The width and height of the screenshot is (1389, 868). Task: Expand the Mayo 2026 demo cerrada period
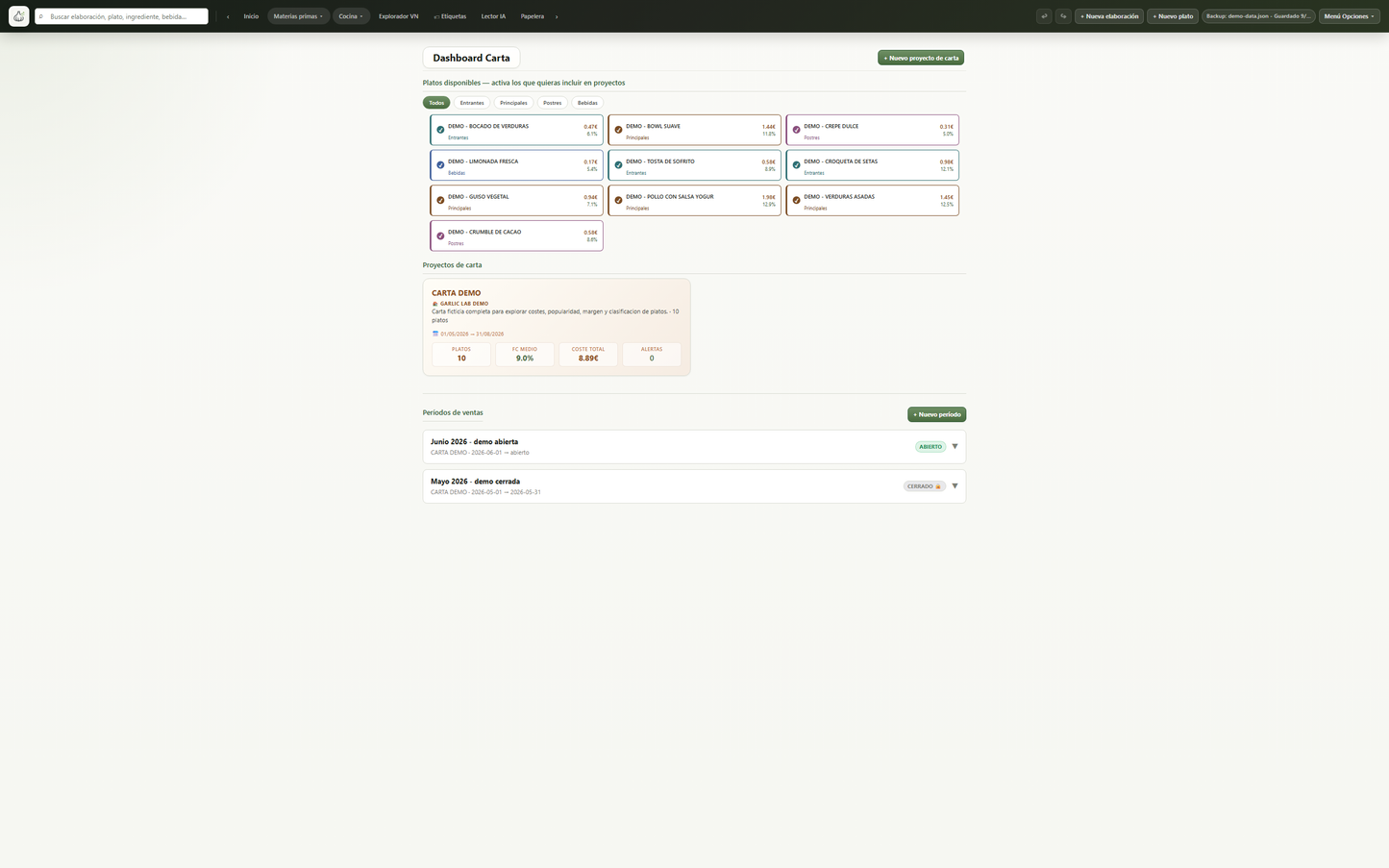point(955,485)
